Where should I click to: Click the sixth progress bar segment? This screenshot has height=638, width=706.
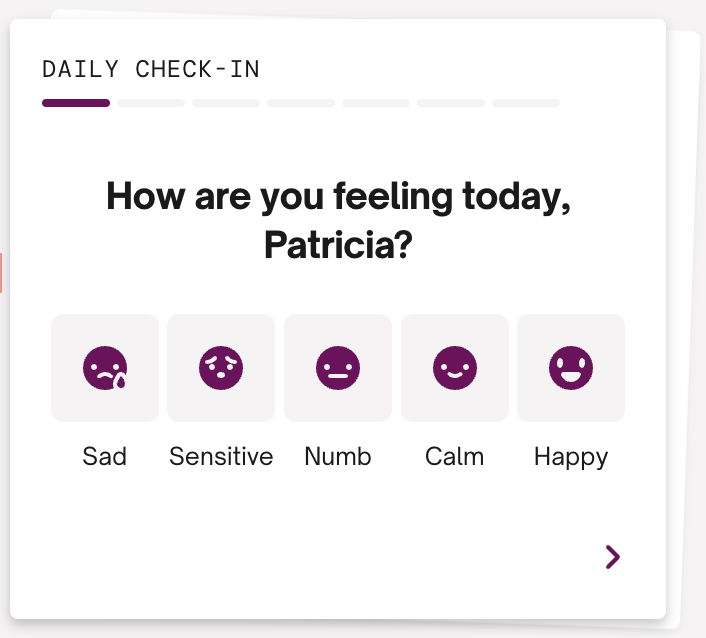tap(451, 103)
